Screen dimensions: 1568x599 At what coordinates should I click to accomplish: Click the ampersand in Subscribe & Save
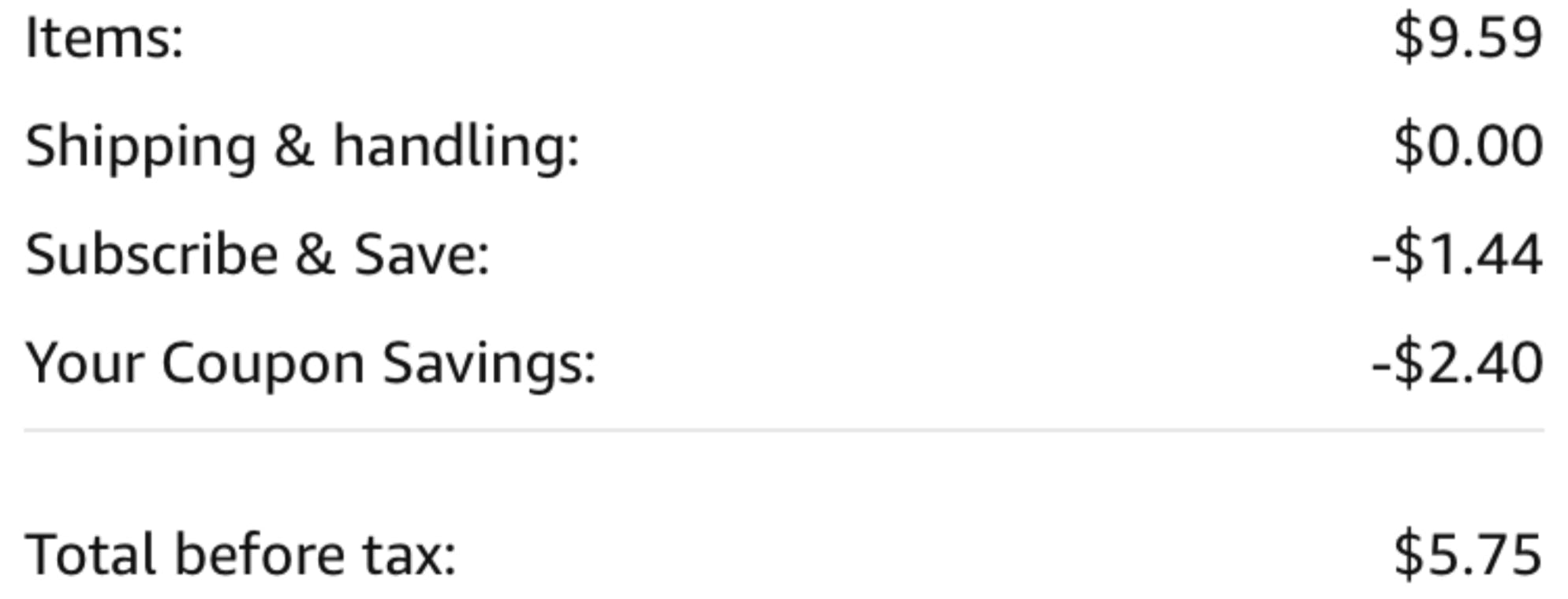point(315,255)
